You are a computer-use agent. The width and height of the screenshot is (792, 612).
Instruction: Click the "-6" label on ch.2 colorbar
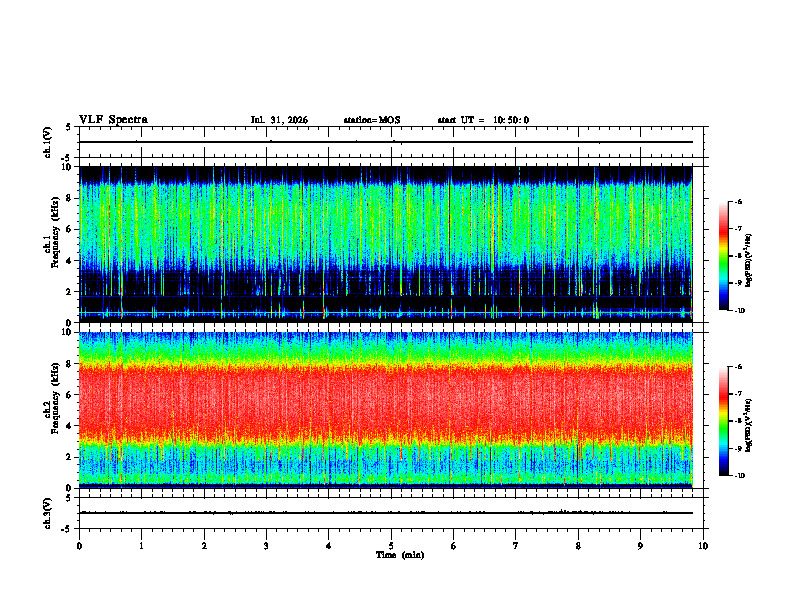pos(739,367)
